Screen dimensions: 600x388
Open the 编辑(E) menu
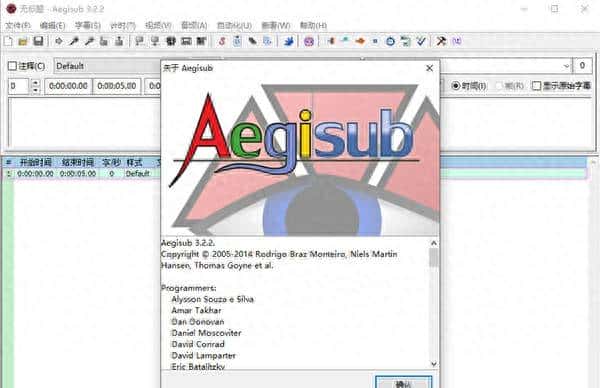pyautogui.click(x=52, y=26)
